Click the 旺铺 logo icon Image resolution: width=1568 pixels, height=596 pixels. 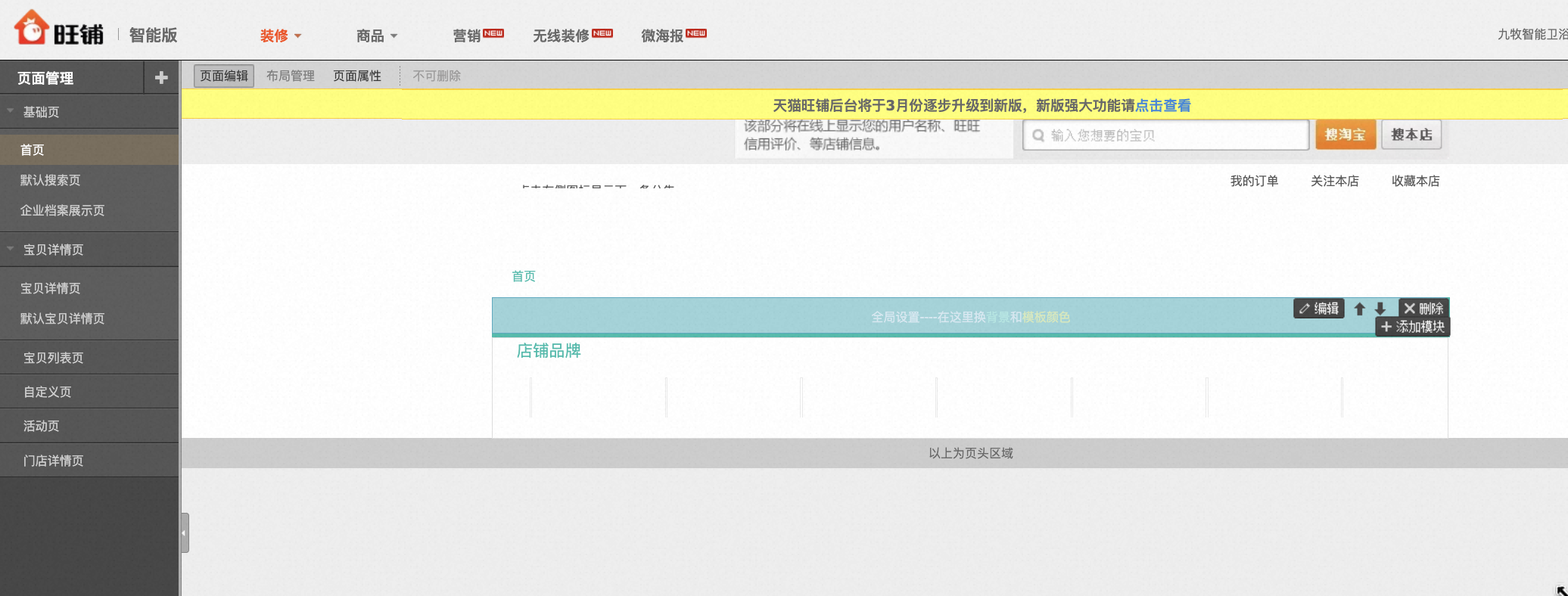(32, 28)
